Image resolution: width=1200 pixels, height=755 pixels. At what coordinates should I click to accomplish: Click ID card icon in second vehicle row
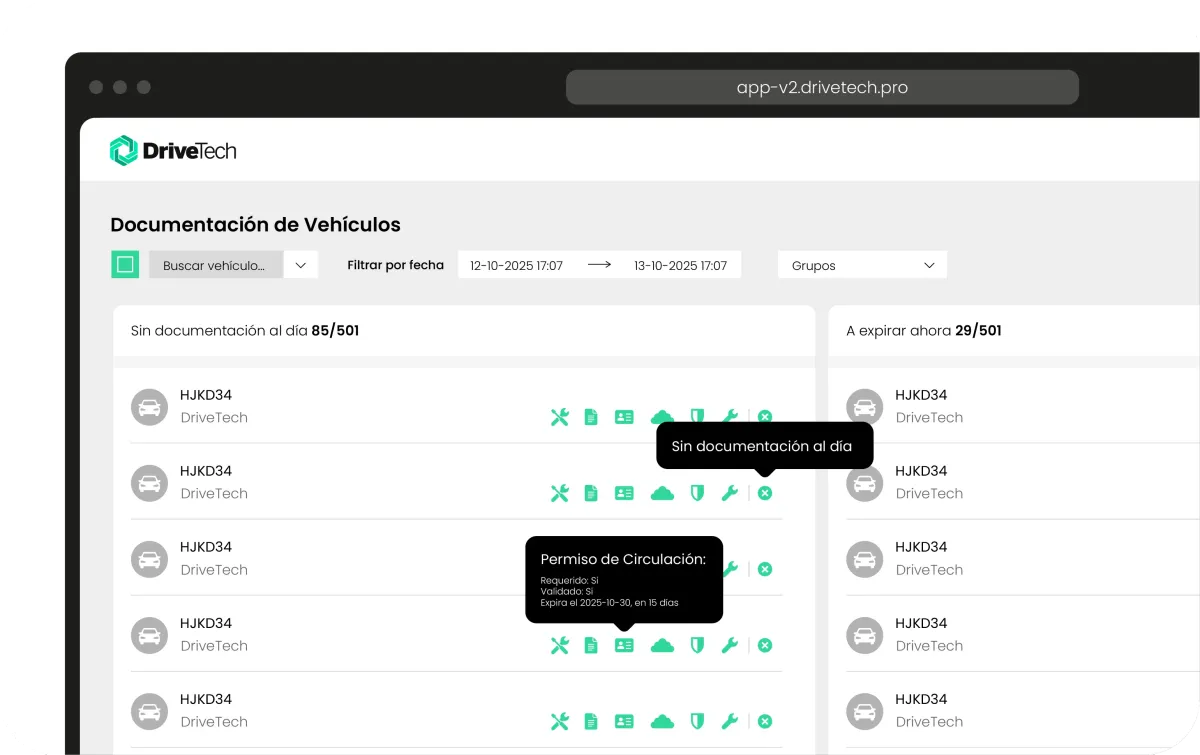[624, 493]
